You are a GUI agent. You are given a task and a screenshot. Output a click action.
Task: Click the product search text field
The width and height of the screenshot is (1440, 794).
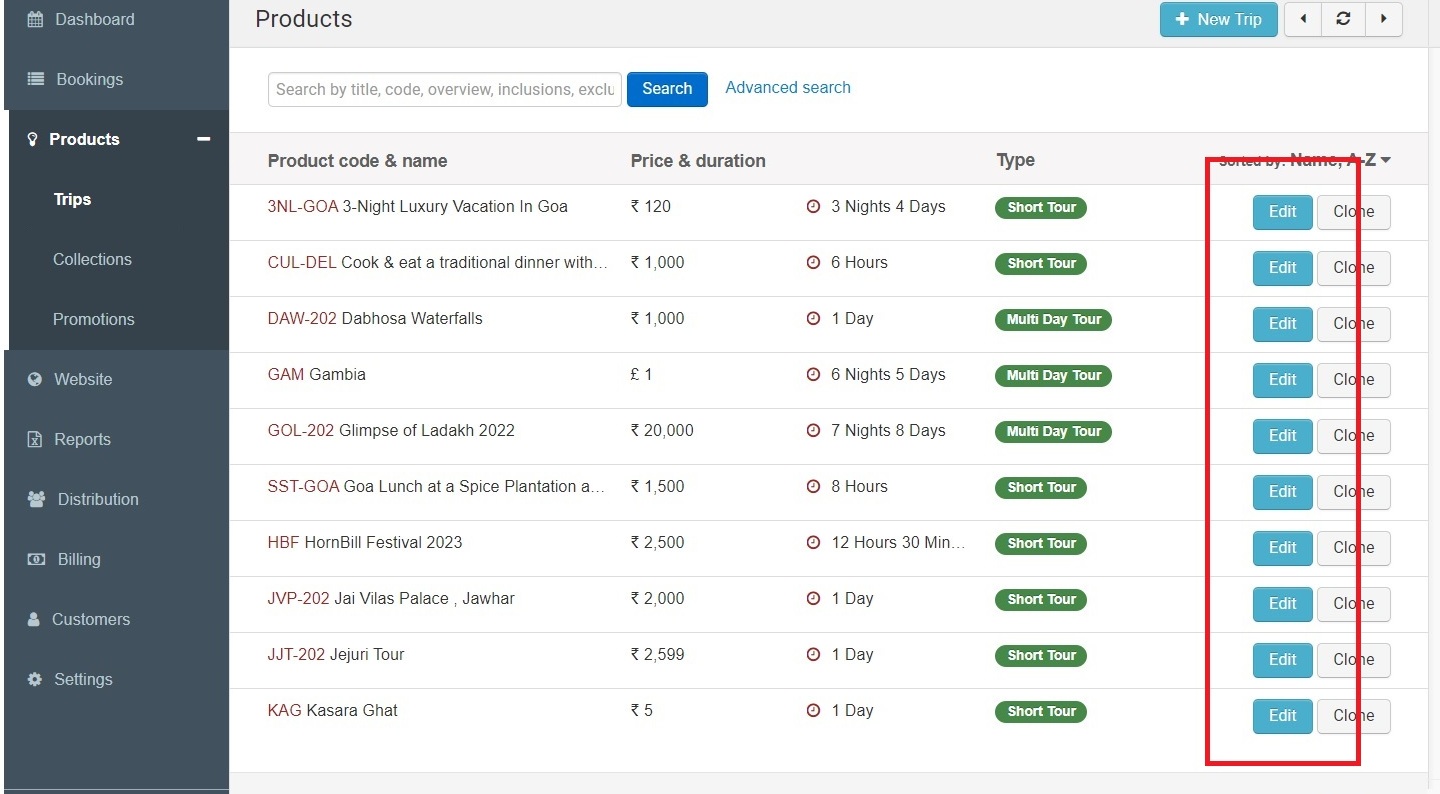[x=444, y=89]
